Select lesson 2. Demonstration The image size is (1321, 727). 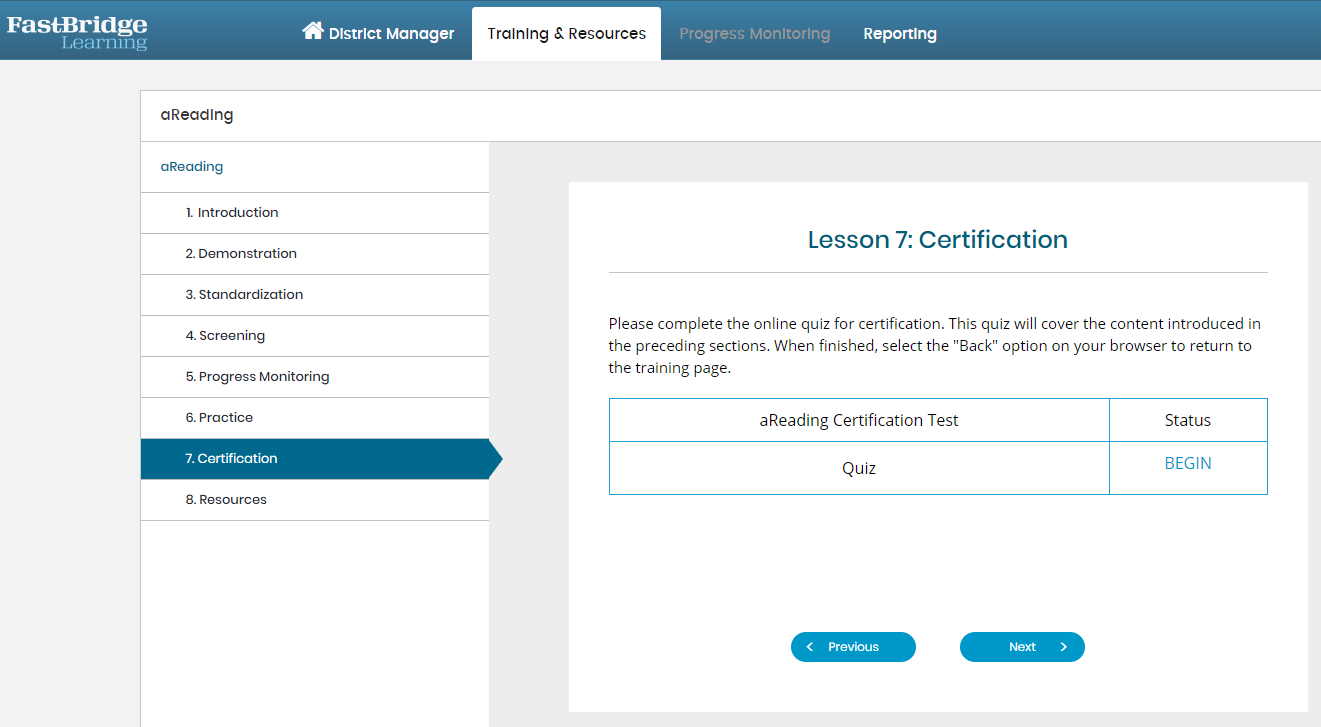coord(315,254)
